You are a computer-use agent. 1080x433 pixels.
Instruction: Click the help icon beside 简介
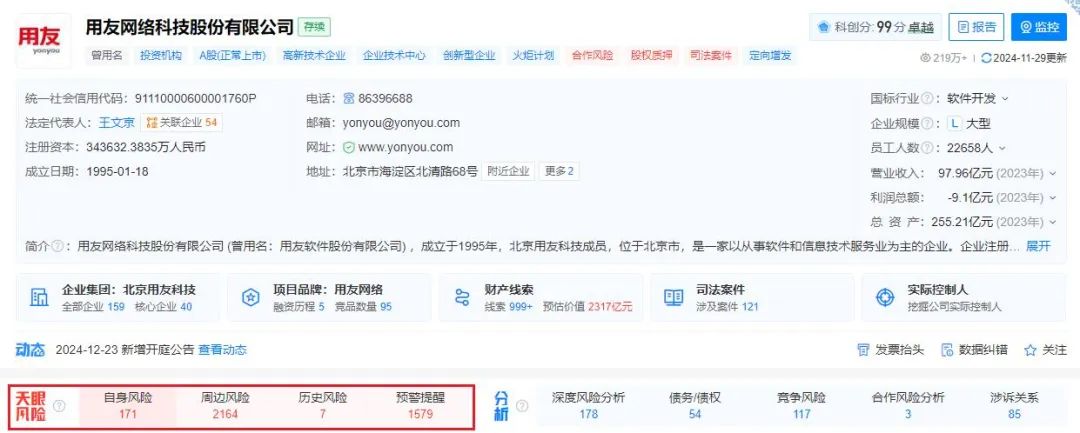[57, 246]
